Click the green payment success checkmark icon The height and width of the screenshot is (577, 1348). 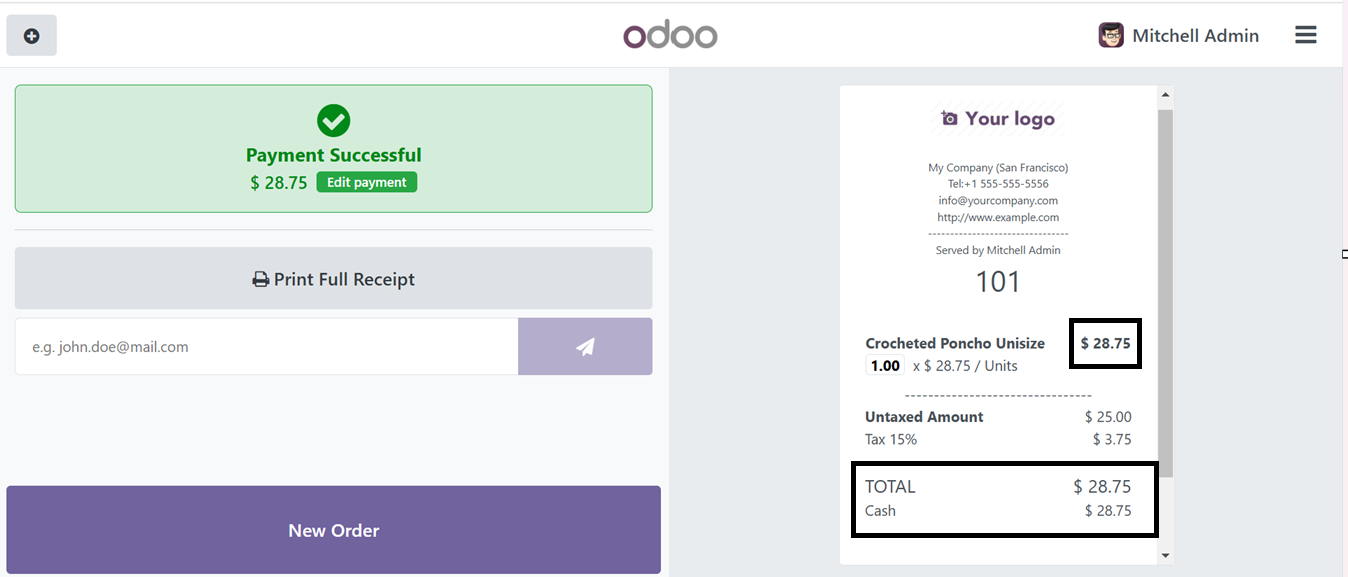(x=333, y=121)
